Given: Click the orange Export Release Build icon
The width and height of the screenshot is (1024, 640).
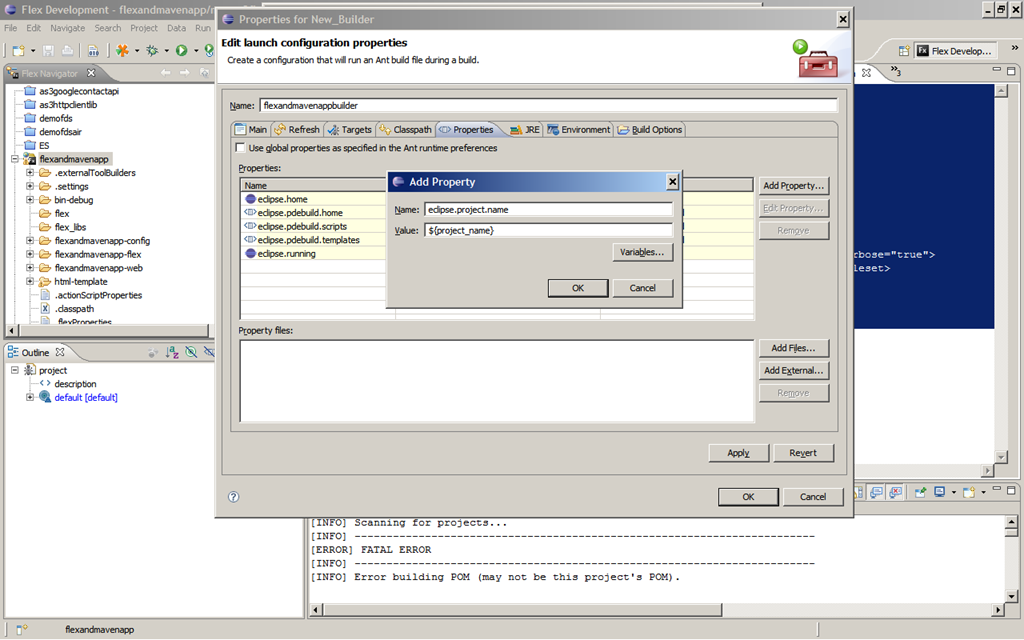Looking at the screenshot, I should pyautogui.click(x=122, y=50).
